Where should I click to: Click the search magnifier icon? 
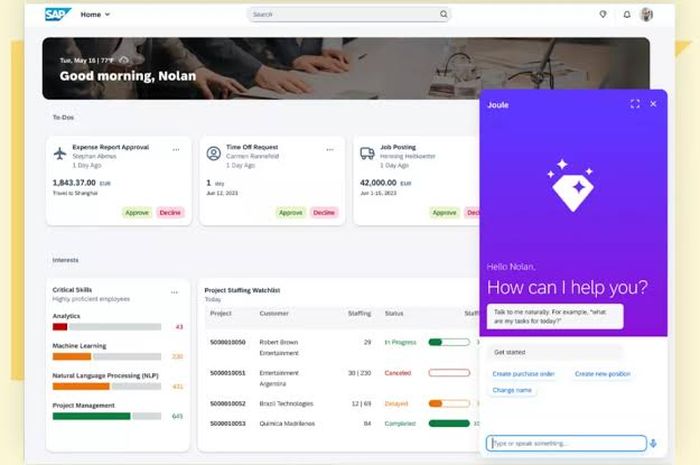(443, 14)
